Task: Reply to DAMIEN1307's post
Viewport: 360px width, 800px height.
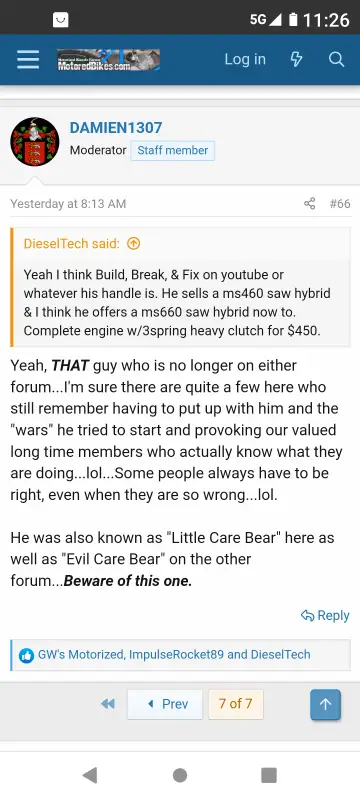Action: coord(325,615)
